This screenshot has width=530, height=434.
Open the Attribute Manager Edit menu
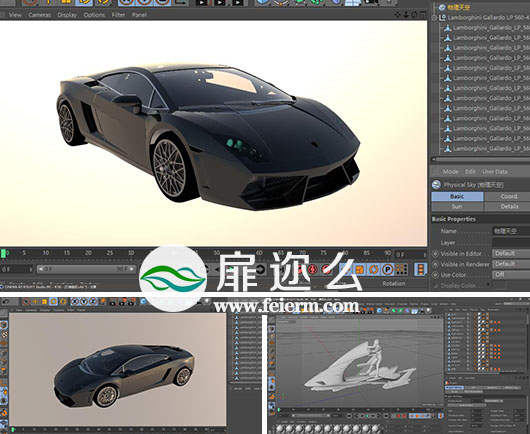click(470, 172)
